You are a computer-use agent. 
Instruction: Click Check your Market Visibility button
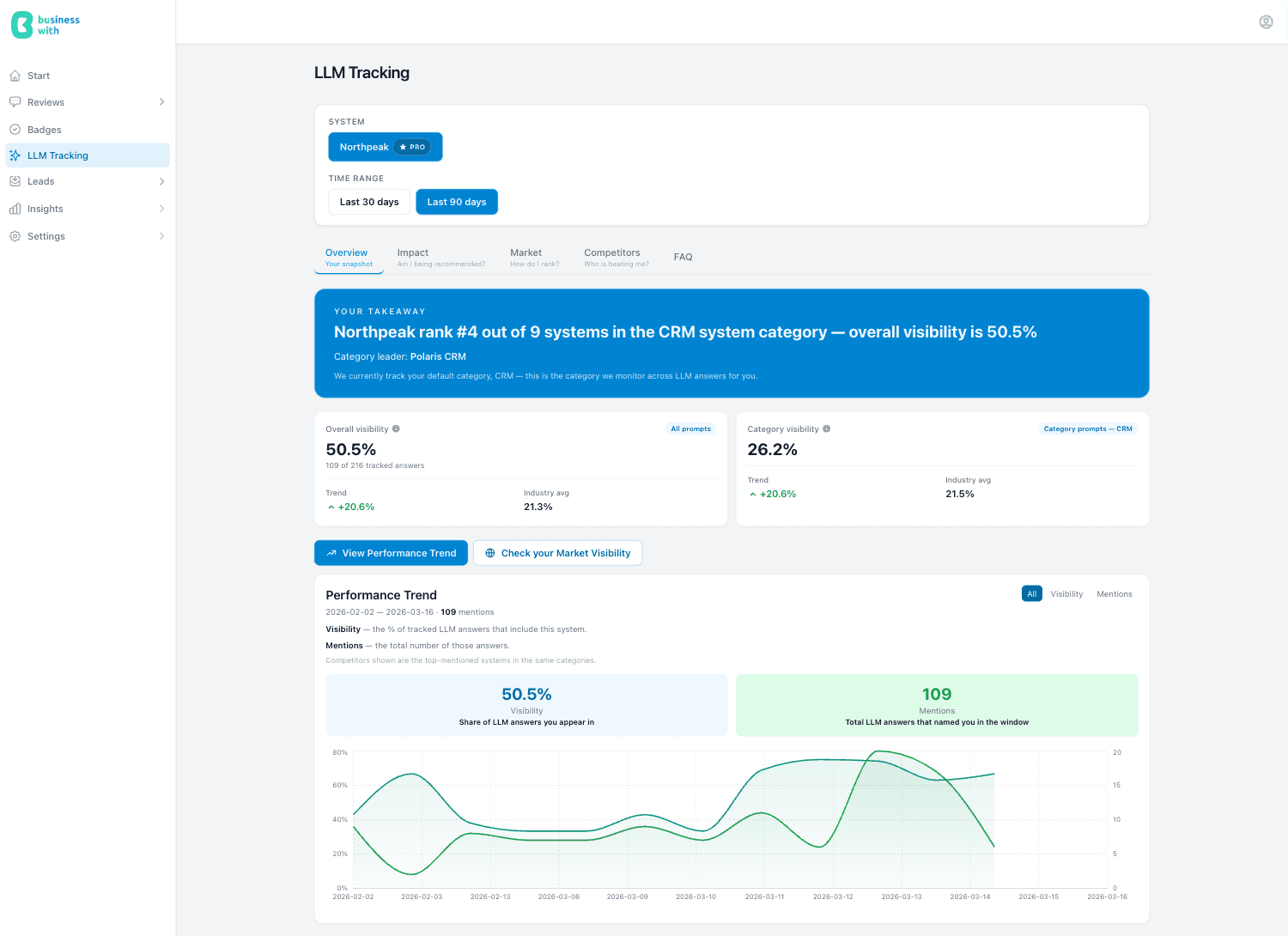click(x=557, y=553)
